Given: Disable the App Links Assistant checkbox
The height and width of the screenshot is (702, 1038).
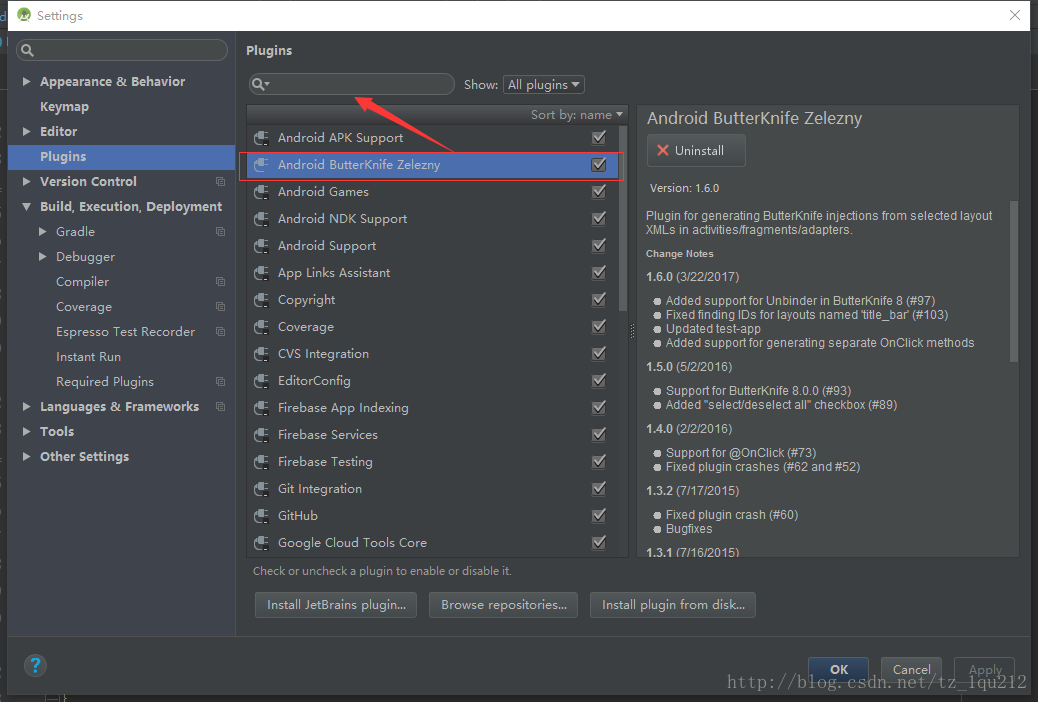Looking at the screenshot, I should (x=599, y=272).
